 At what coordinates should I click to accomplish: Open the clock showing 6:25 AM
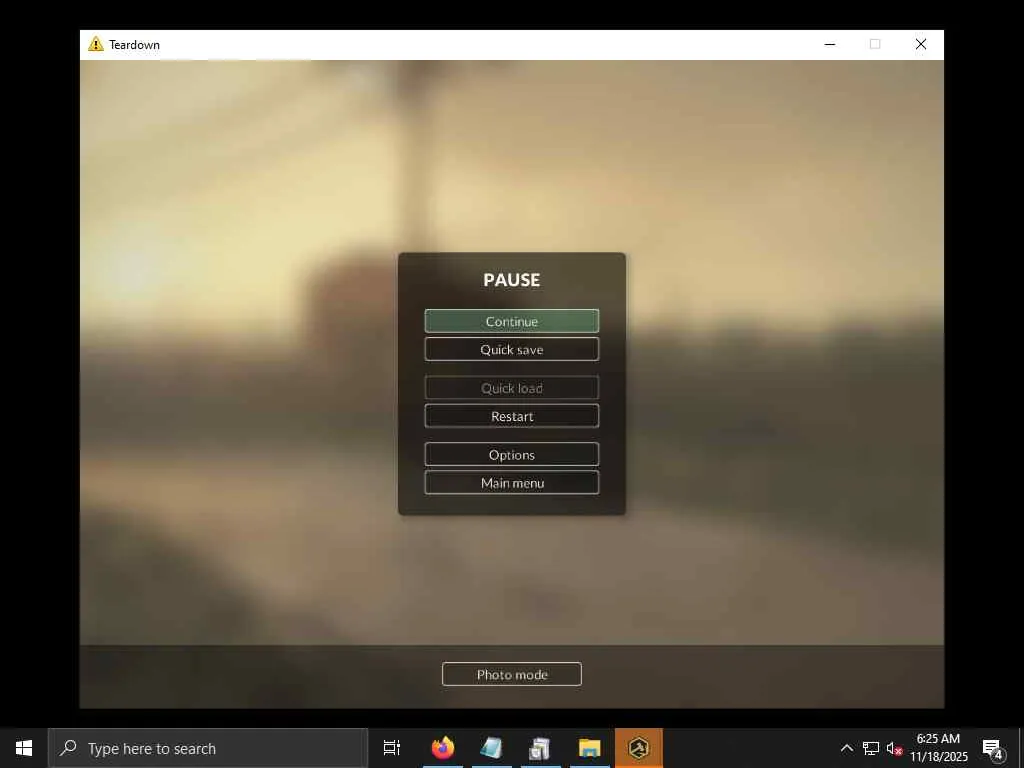pos(938,748)
